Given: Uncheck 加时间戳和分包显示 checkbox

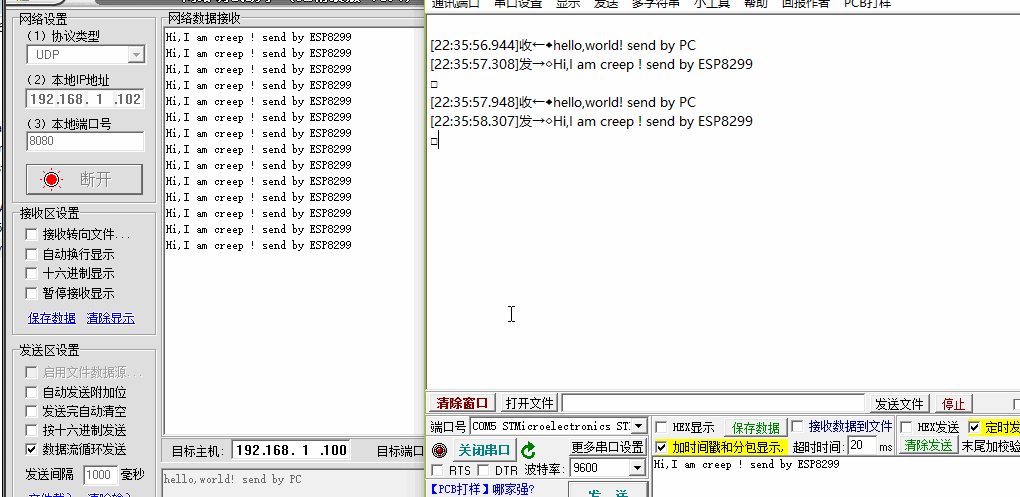Looking at the screenshot, I should [x=661, y=447].
